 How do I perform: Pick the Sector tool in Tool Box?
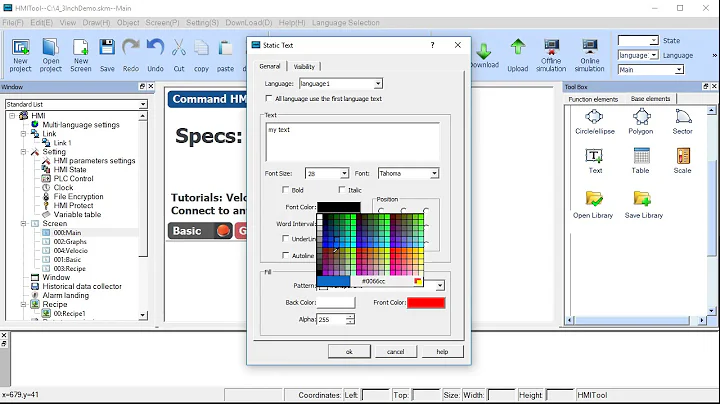tap(682, 122)
